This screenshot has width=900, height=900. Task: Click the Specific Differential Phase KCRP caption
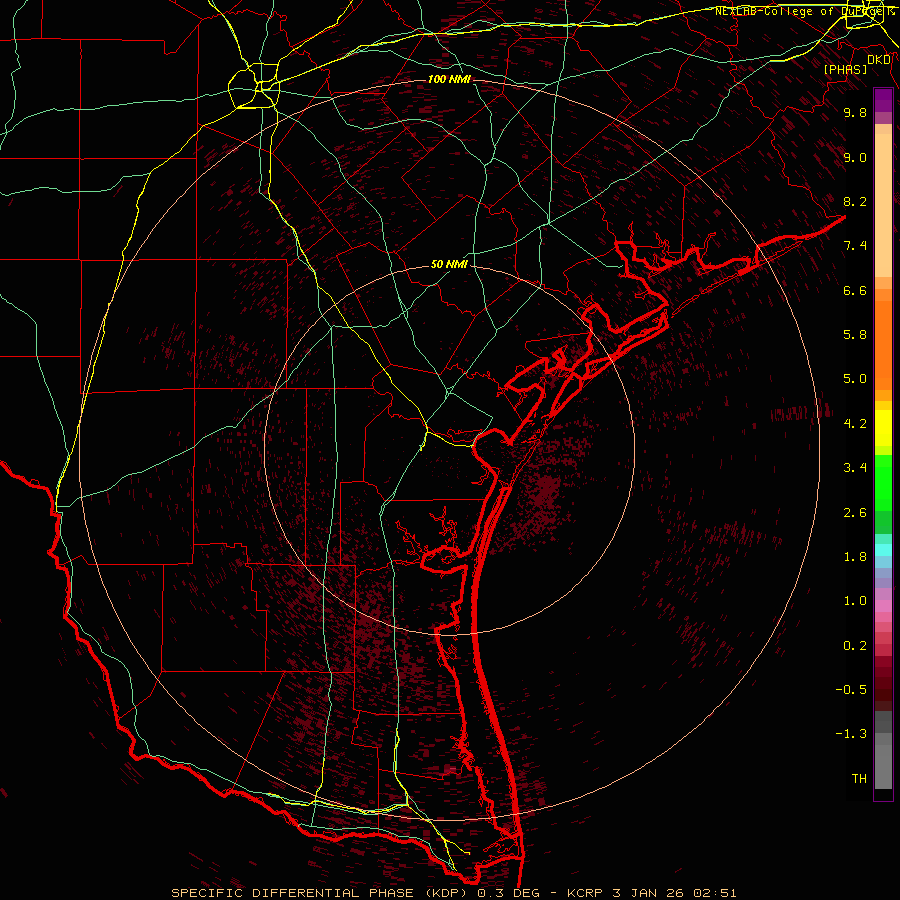(454, 893)
